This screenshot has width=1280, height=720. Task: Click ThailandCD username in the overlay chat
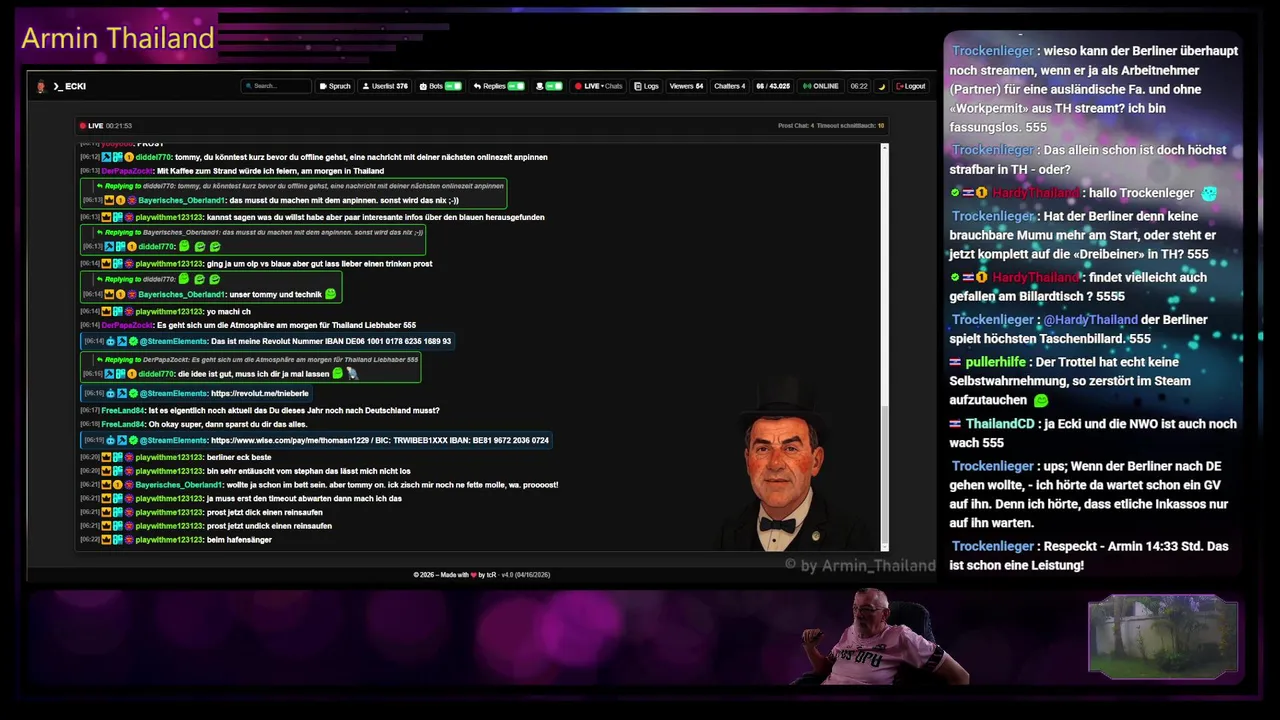click(1000, 424)
